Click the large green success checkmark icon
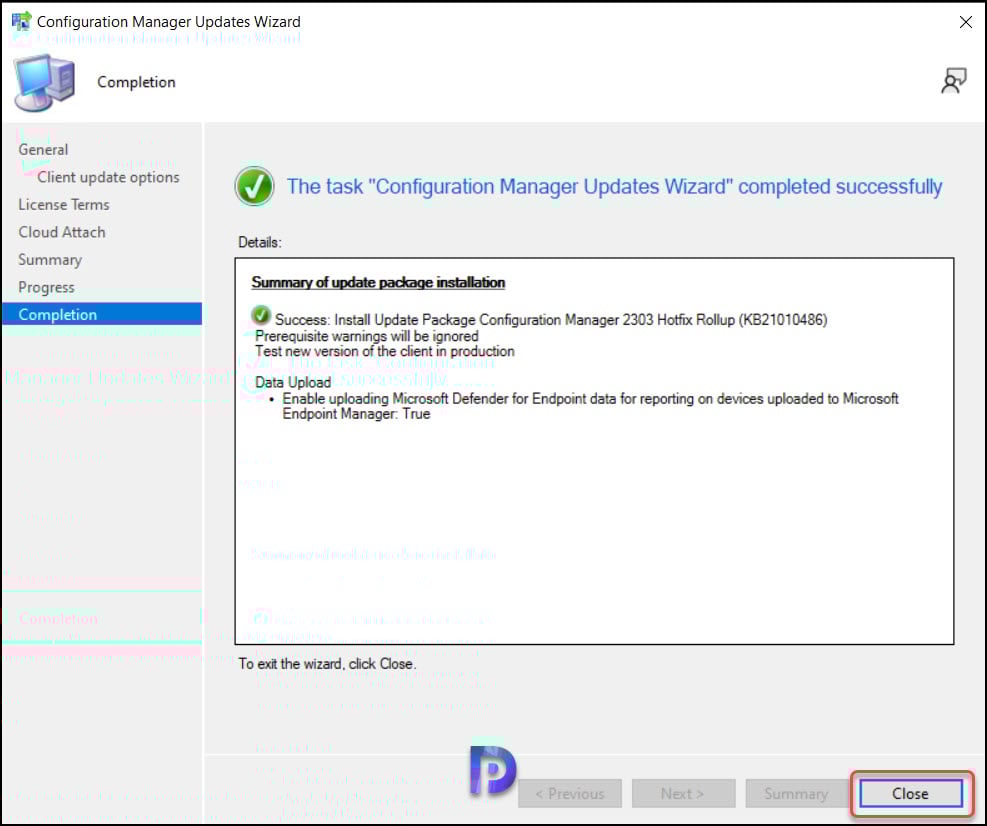The height and width of the screenshot is (826, 987). coord(254,186)
